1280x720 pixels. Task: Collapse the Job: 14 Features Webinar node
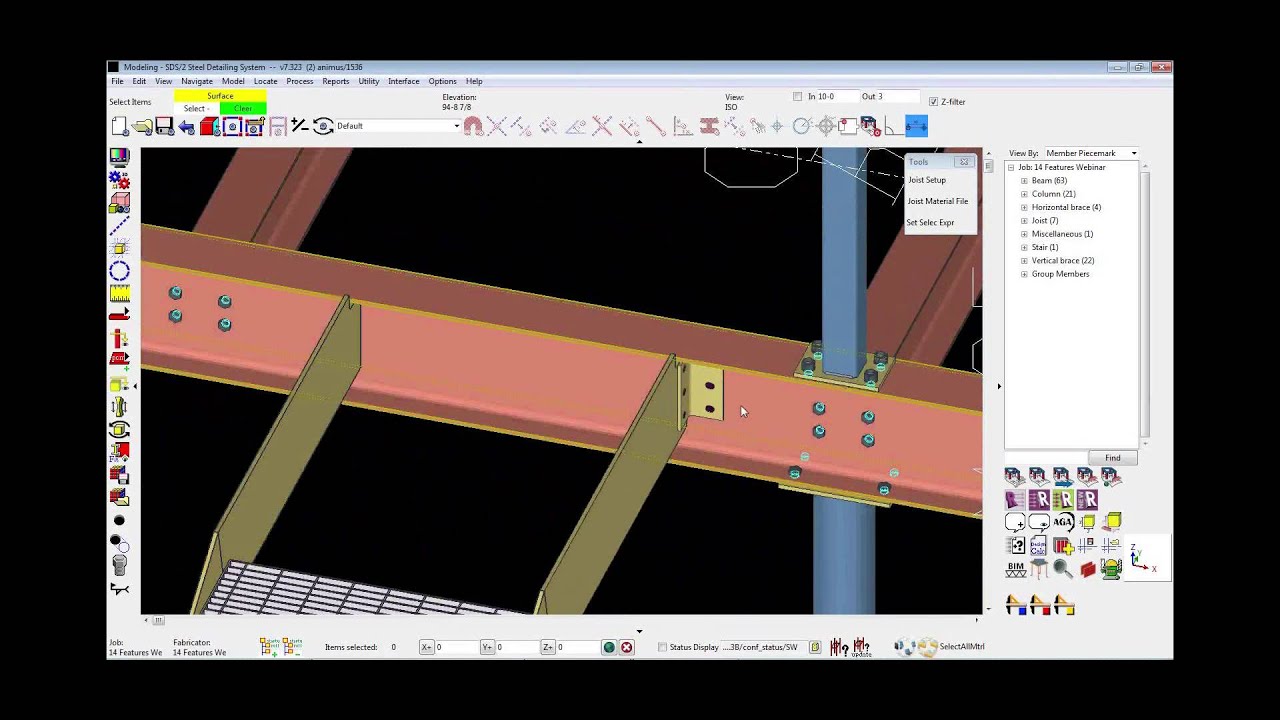pos(1011,167)
